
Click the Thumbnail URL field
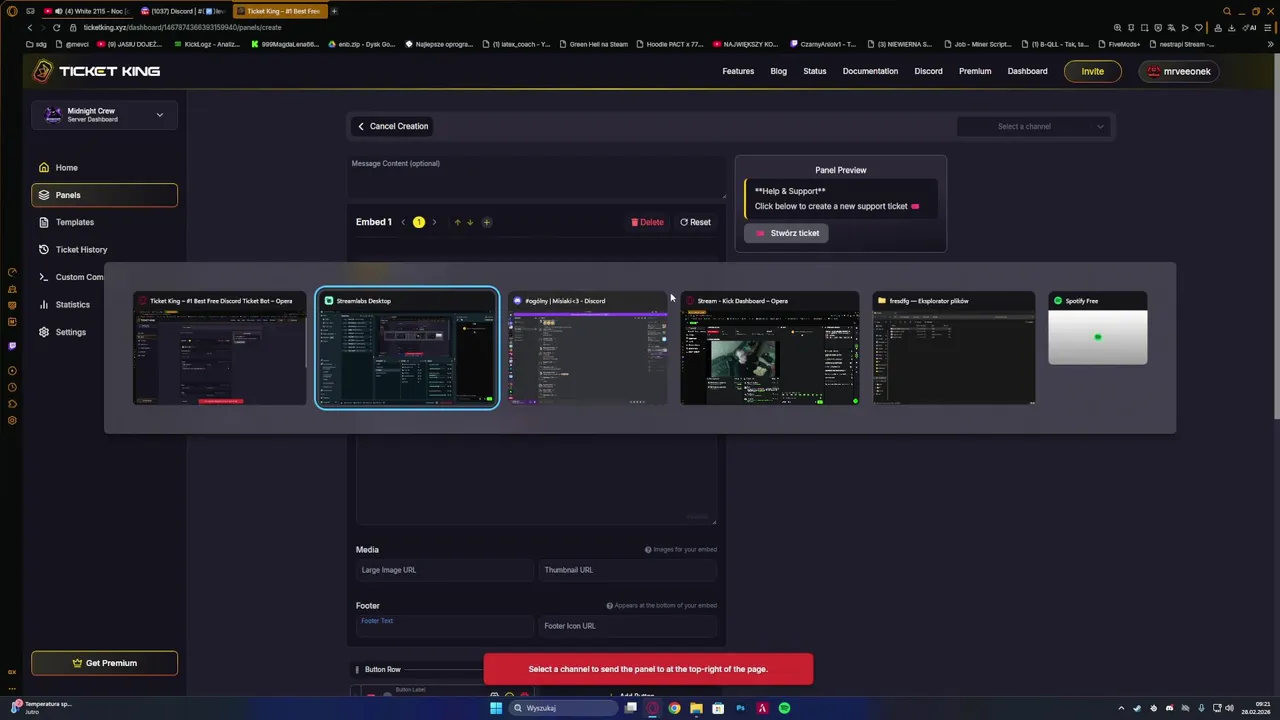[x=628, y=570]
